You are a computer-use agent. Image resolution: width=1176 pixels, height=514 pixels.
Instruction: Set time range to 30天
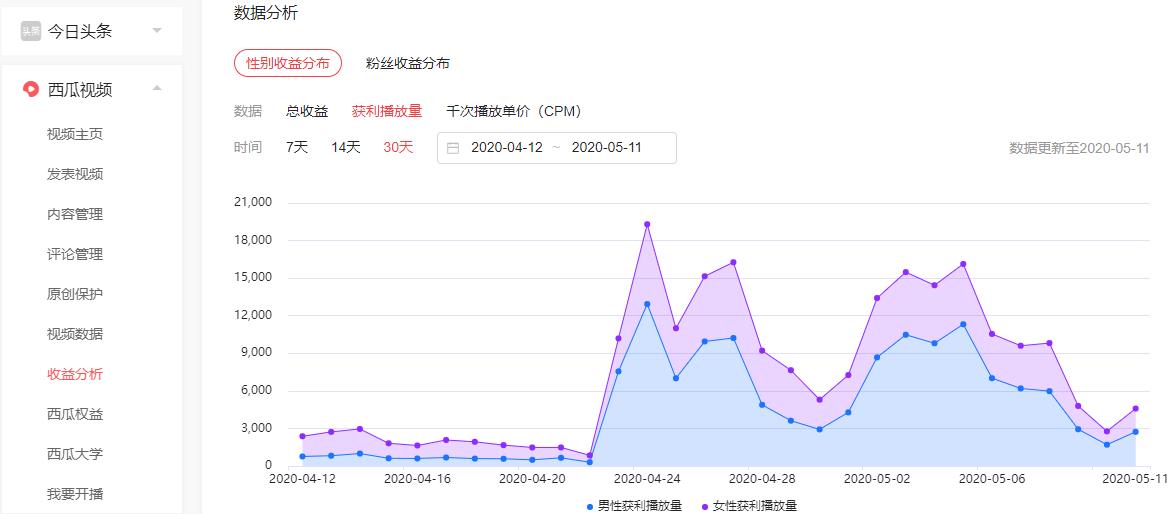click(398, 147)
